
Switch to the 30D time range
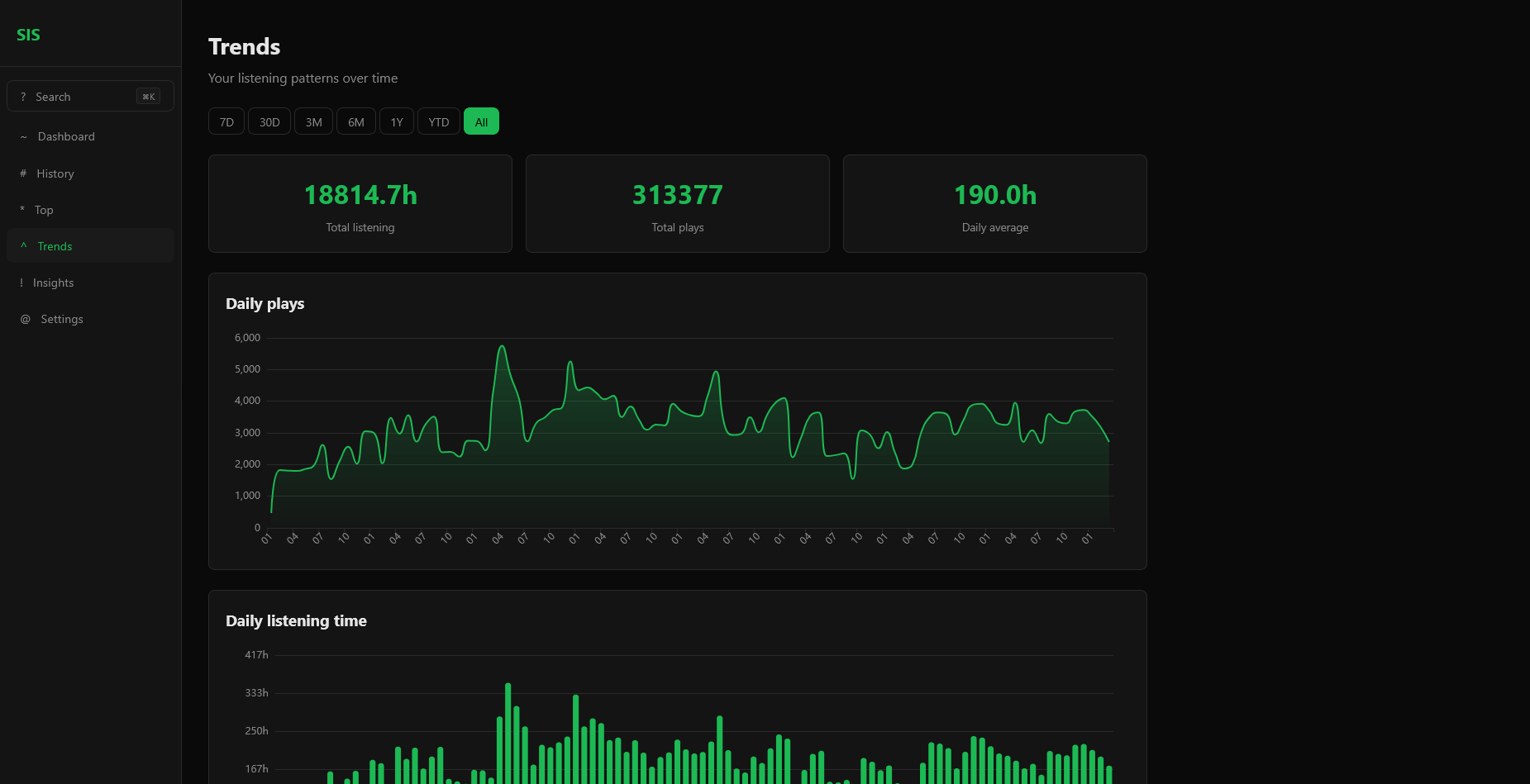pyautogui.click(x=269, y=121)
